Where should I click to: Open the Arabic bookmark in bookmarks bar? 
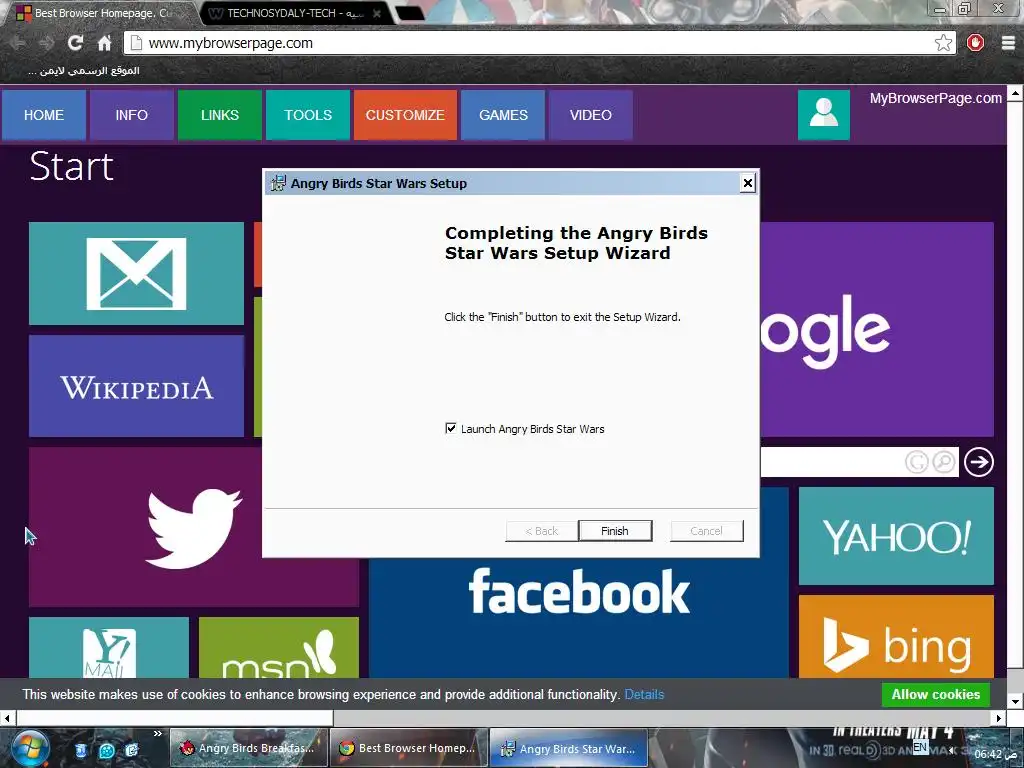click(83, 71)
